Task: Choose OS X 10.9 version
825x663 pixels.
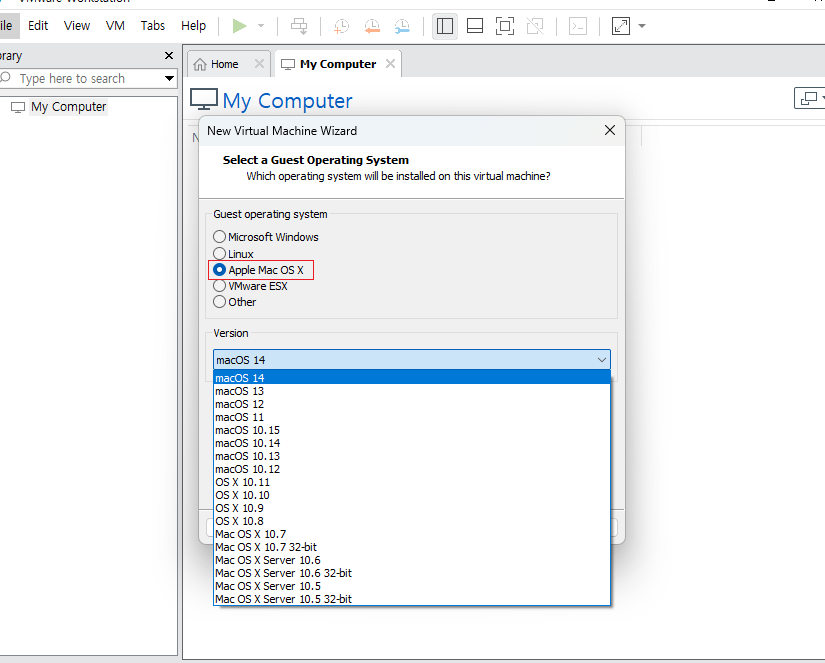Action: click(x=411, y=508)
